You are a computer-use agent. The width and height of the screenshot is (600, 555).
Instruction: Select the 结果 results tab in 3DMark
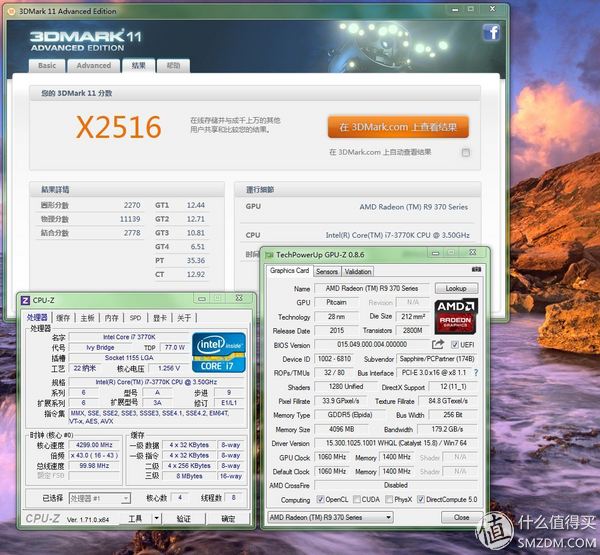[x=139, y=66]
